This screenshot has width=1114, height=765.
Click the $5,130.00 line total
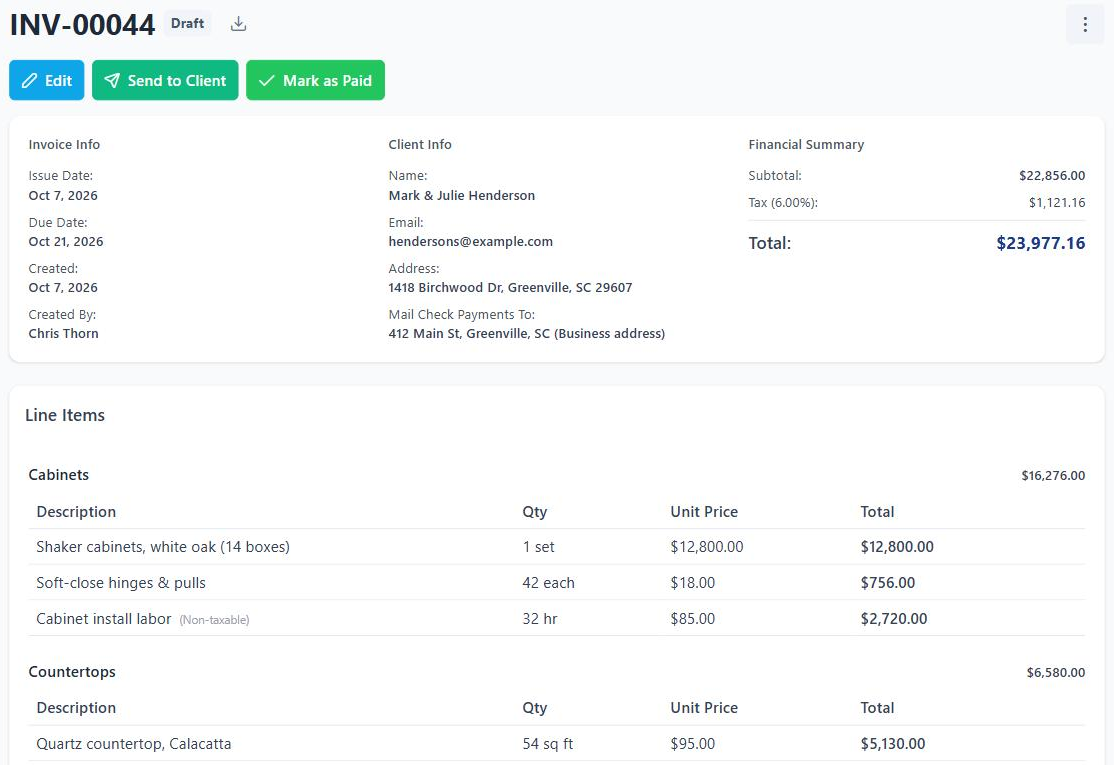pos(893,744)
